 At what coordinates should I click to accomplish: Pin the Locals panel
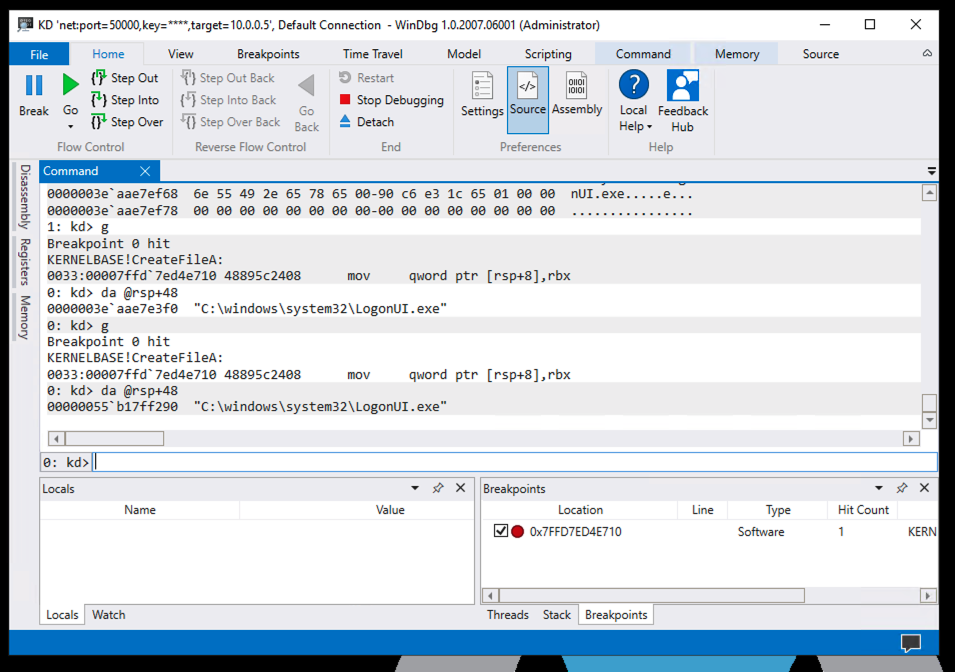click(438, 488)
